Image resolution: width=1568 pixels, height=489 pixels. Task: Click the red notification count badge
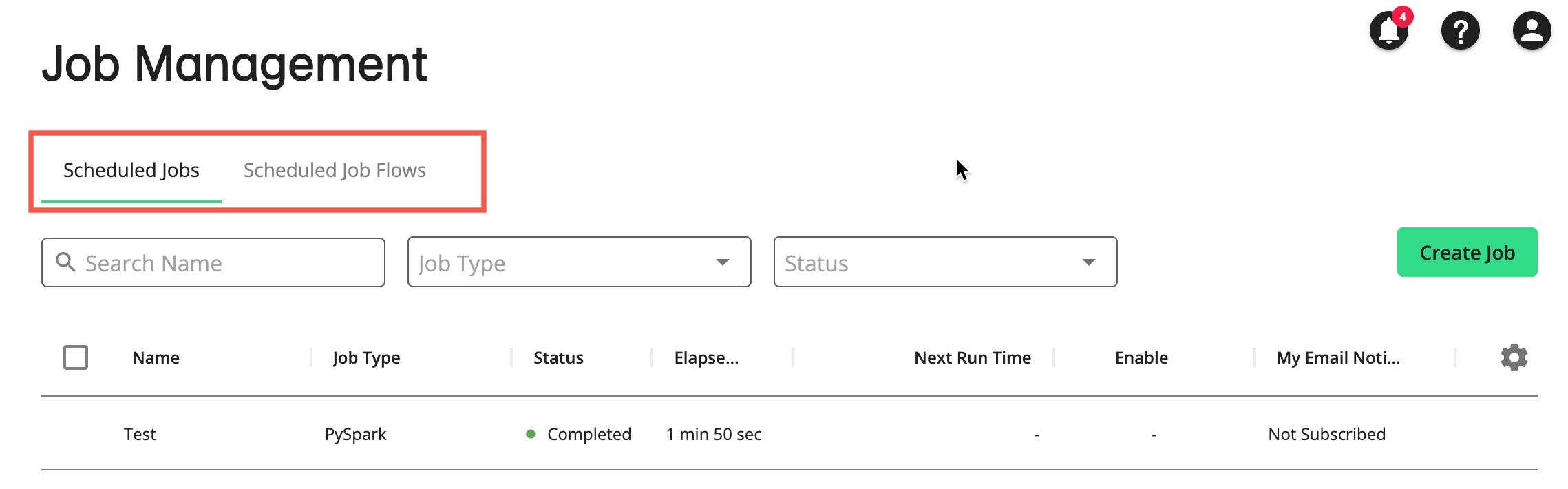tap(1403, 17)
